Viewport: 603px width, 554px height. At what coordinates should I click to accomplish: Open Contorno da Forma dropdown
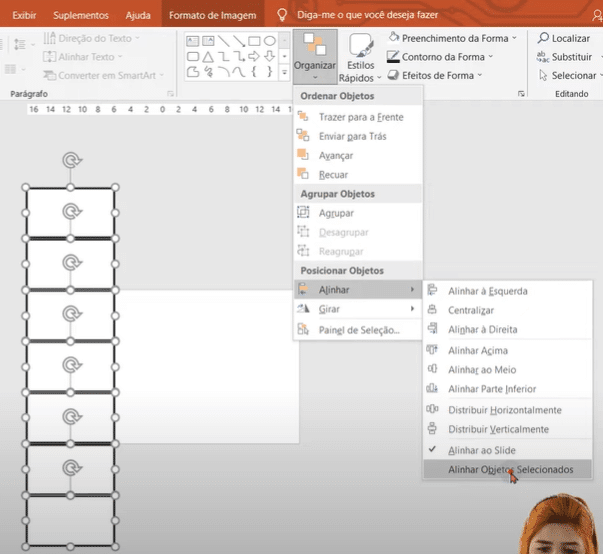click(440, 57)
